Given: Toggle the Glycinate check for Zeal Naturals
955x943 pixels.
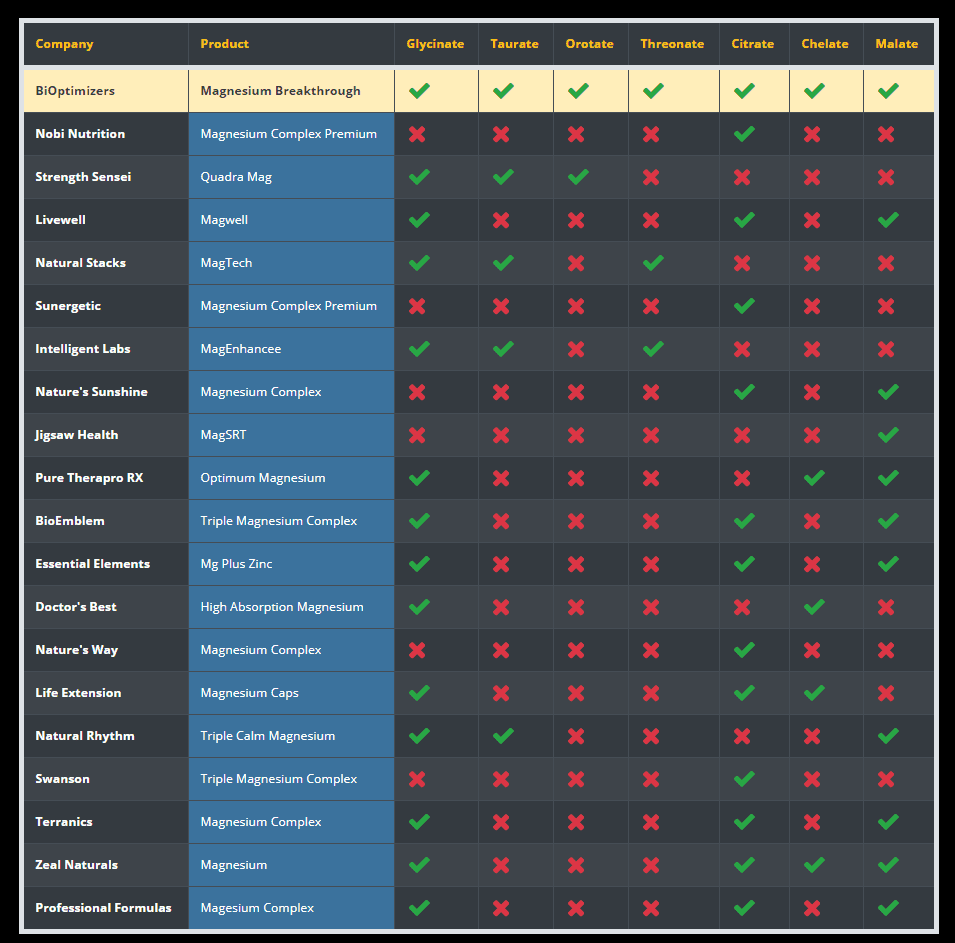Looking at the screenshot, I should point(418,864).
